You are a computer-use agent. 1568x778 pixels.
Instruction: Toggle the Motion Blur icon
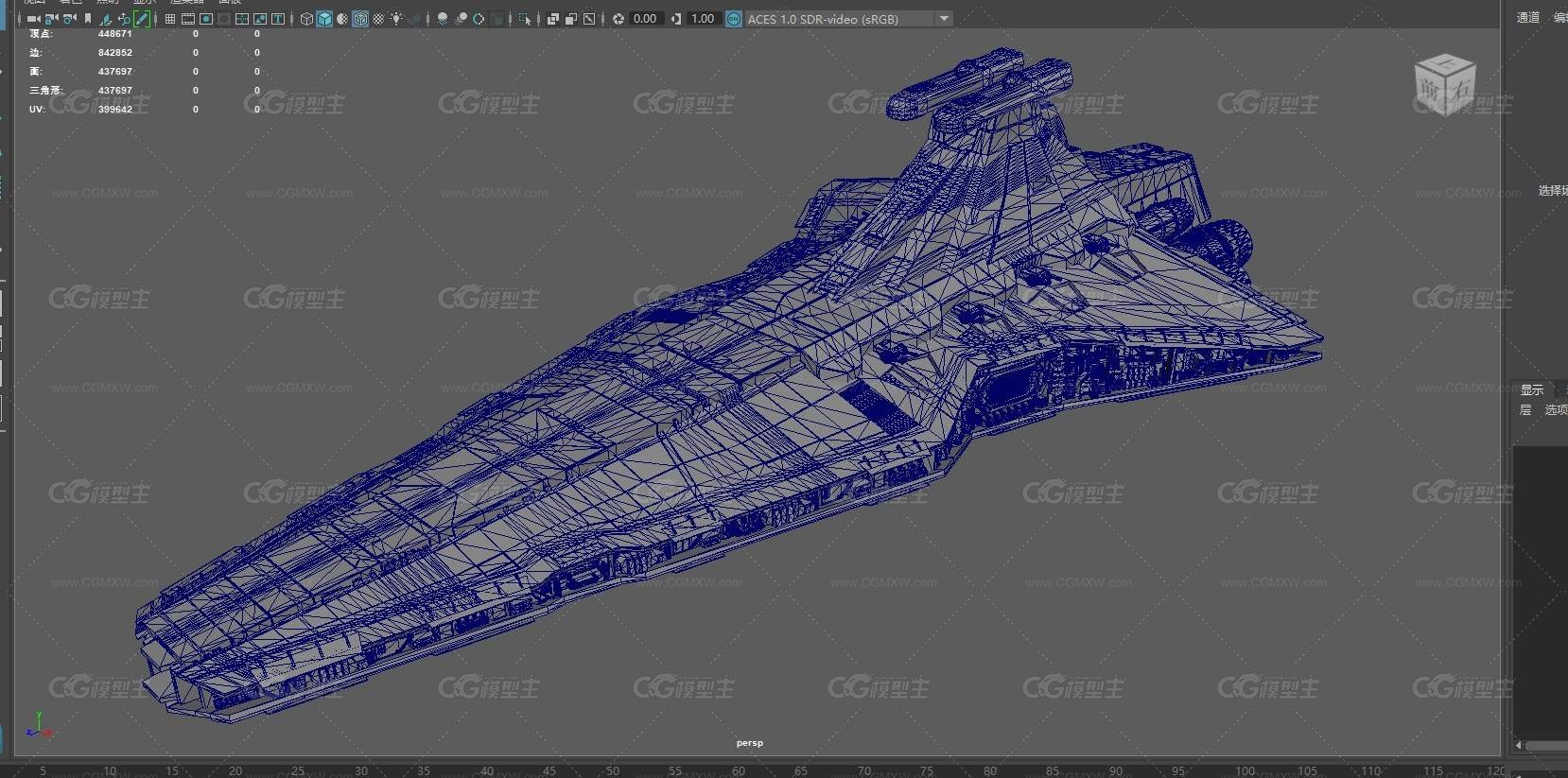tap(461, 19)
